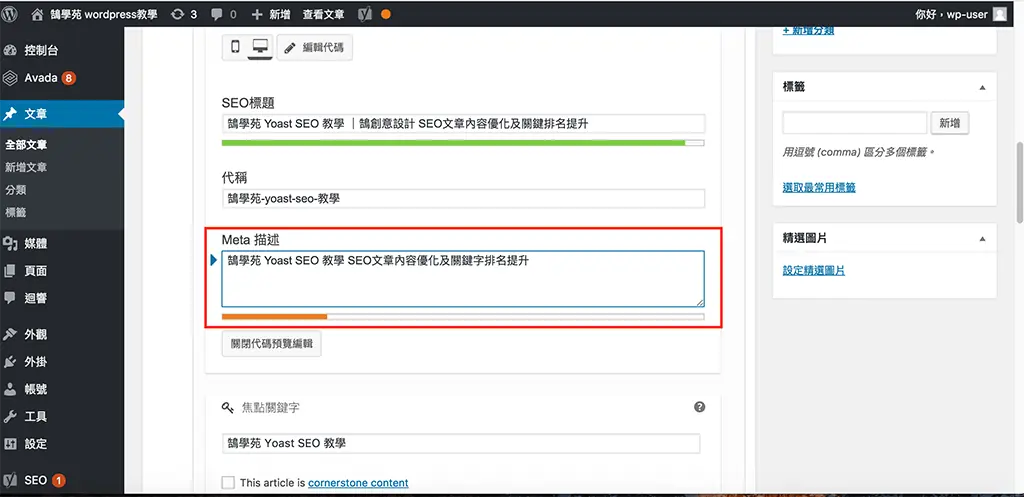Image resolution: width=1024 pixels, height=497 pixels.
Task: Open the WordPress logo menu
Action: [x=9, y=14]
